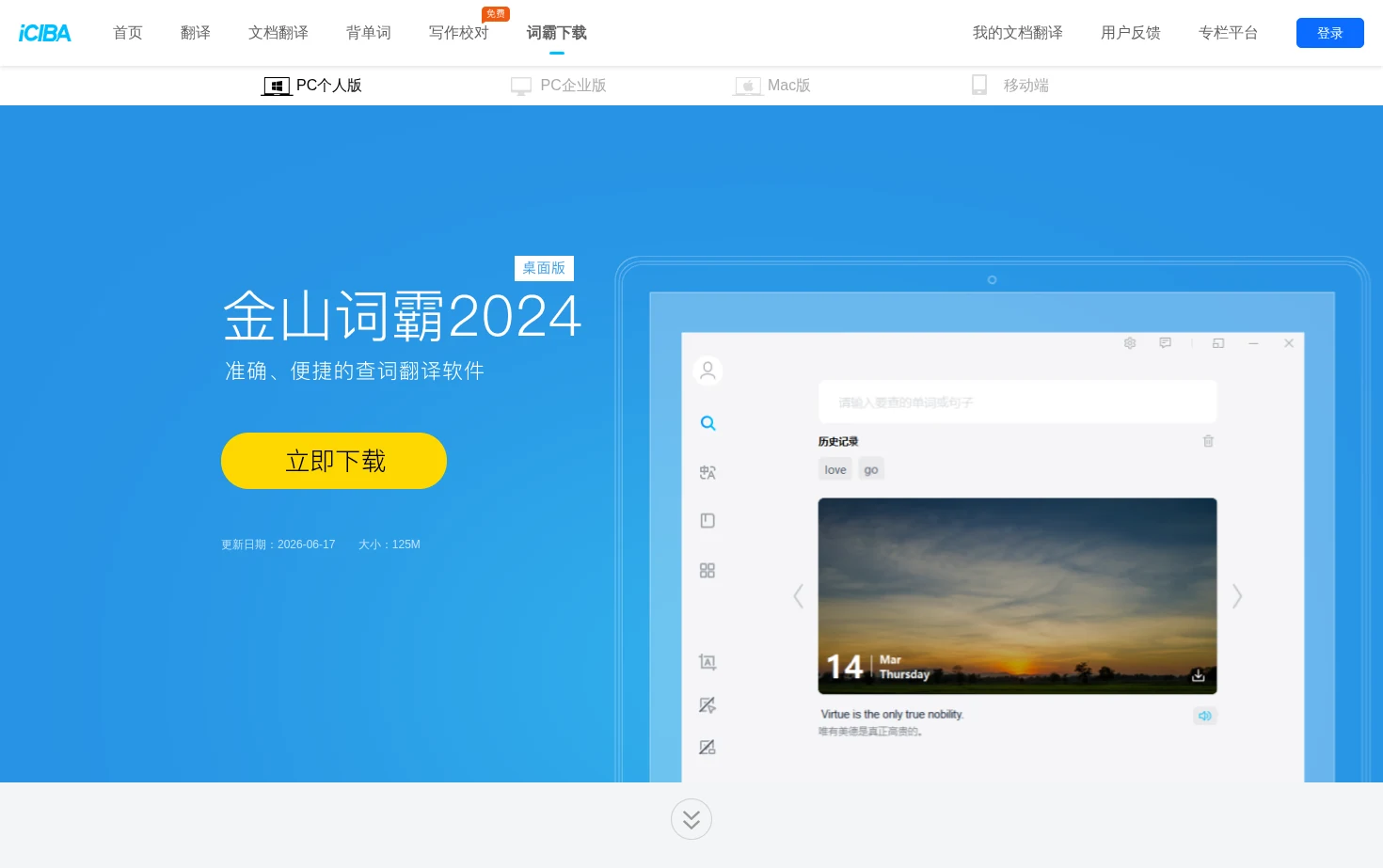Switch to 移动端 tab

1010,86
